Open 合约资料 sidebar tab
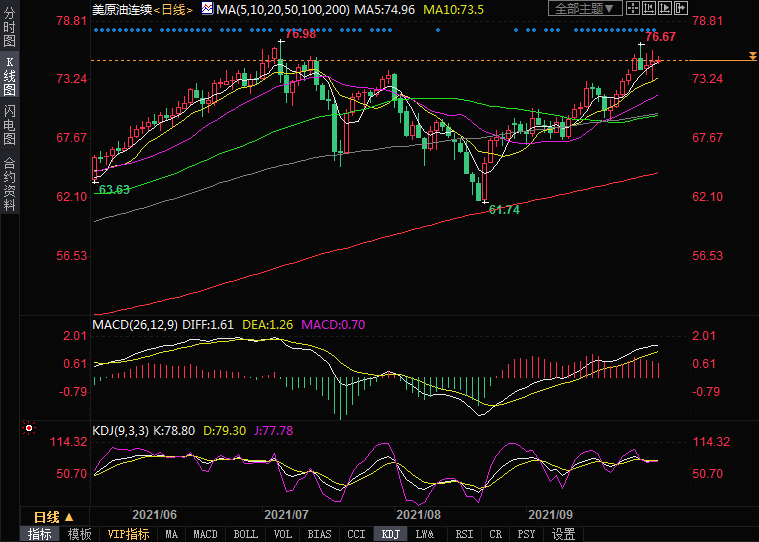Image resolution: width=759 pixels, height=542 pixels. 9,182
